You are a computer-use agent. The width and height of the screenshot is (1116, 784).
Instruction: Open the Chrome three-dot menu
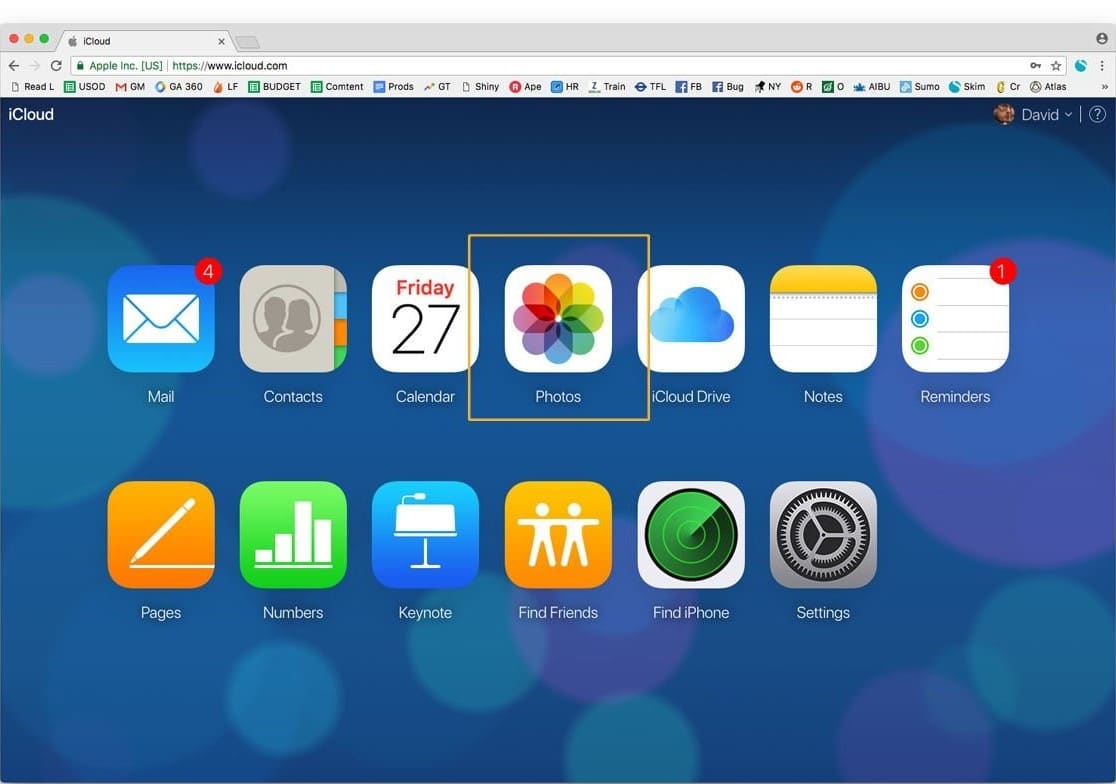click(x=1102, y=65)
